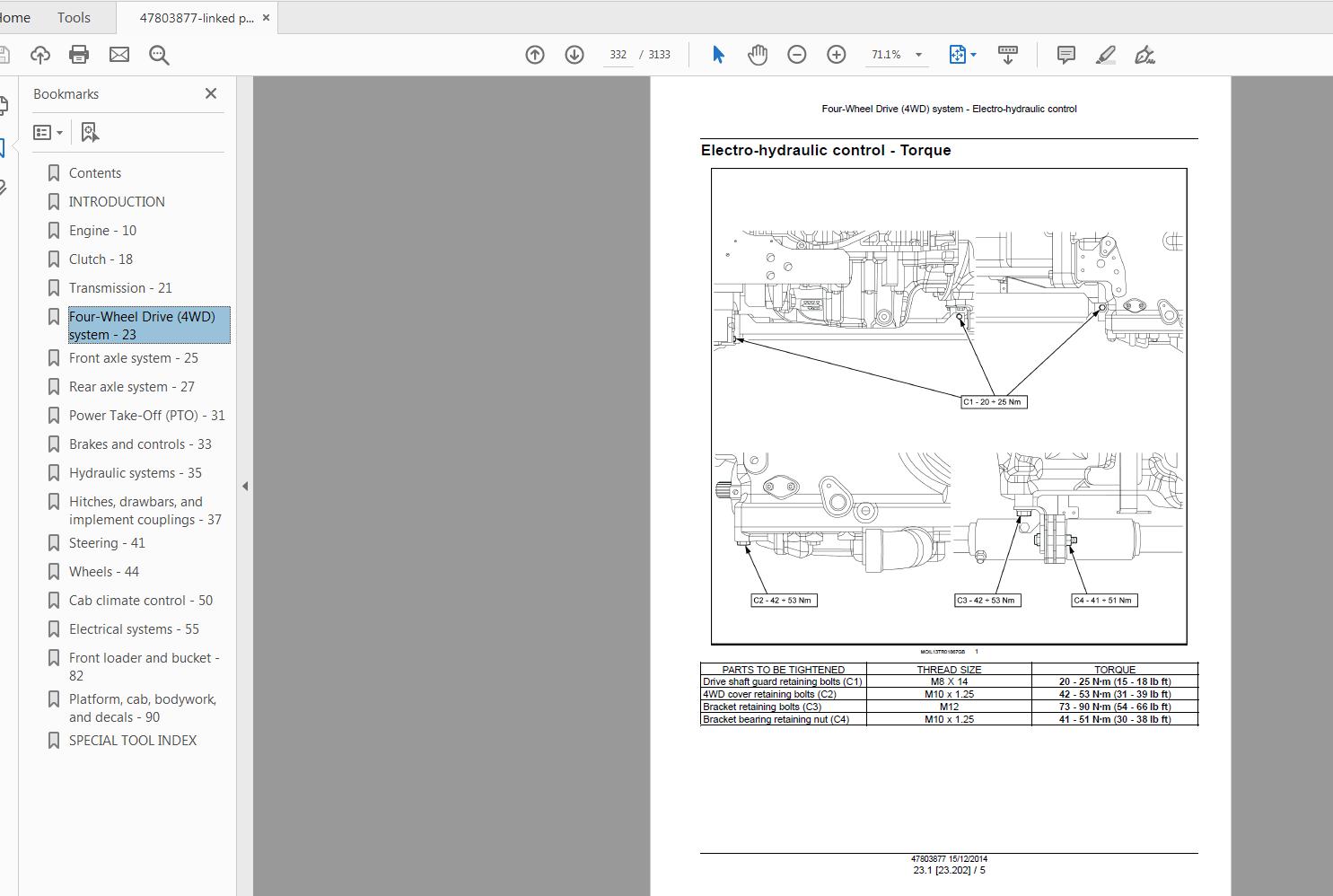Image resolution: width=1333 pixels, height=896 pixels.
Task: Select 73 - 90 N·m torque cell
Action: click(x=1115, y=707)
